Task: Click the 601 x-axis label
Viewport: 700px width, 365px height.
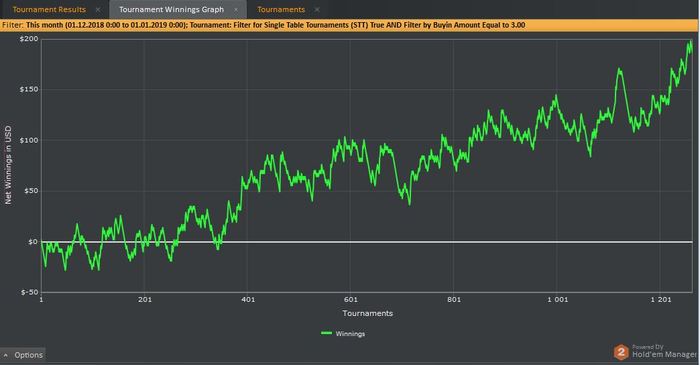Action: click(x=350, y=299)
